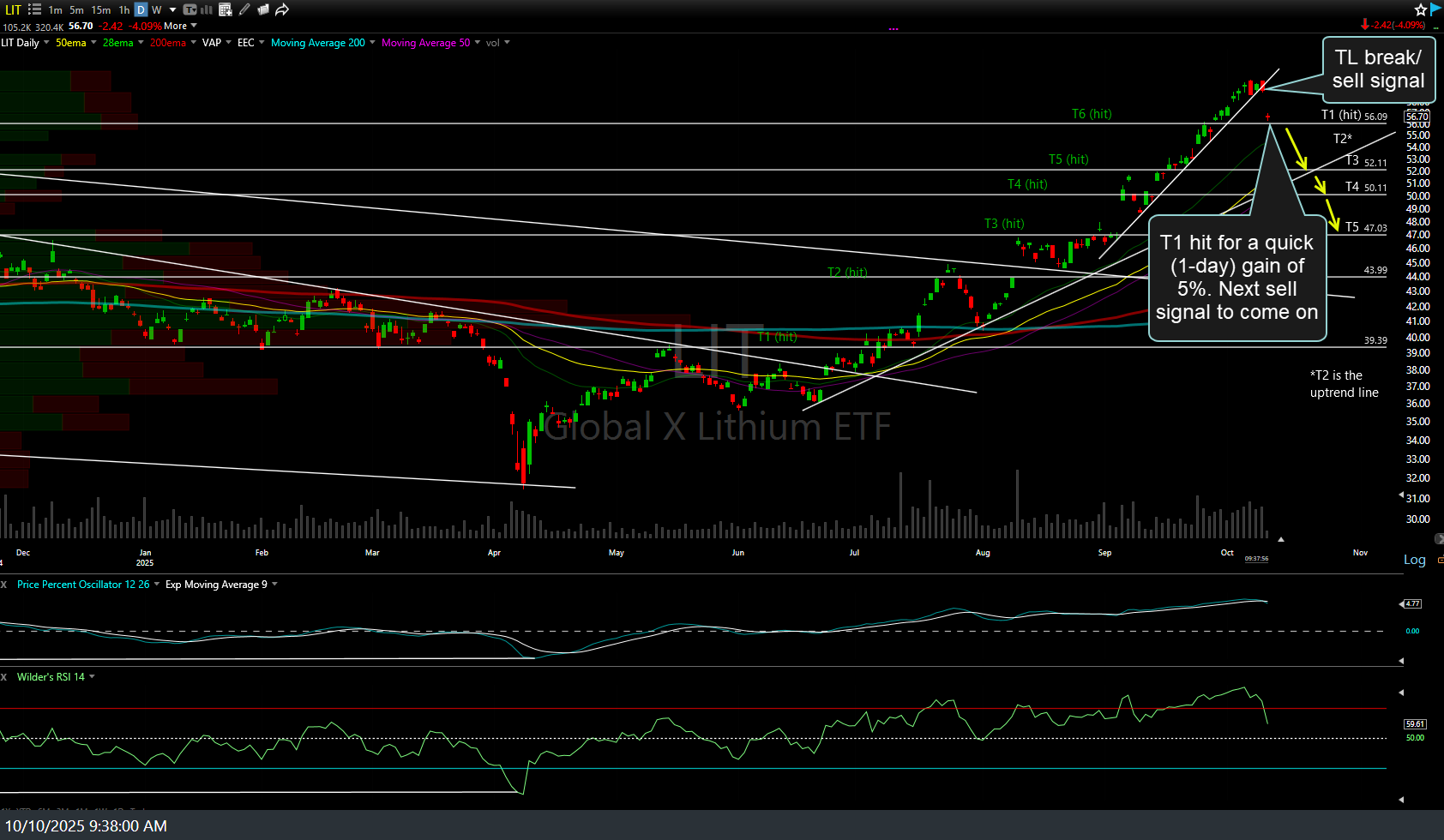Image resolution: width=1444 pixels, height=840 pixels.
Task: Click the text annotation tool icon
Action: (190, 9)
